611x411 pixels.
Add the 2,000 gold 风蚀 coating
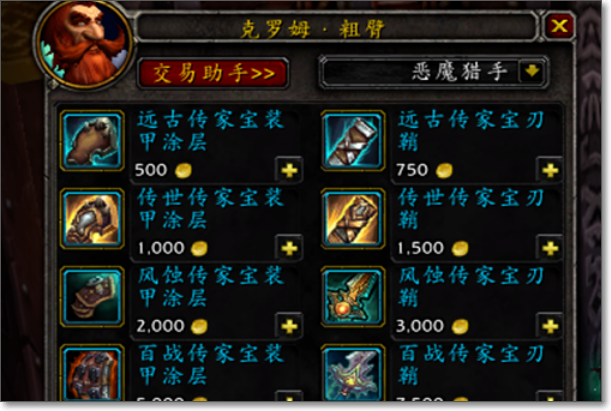point(289,326)
